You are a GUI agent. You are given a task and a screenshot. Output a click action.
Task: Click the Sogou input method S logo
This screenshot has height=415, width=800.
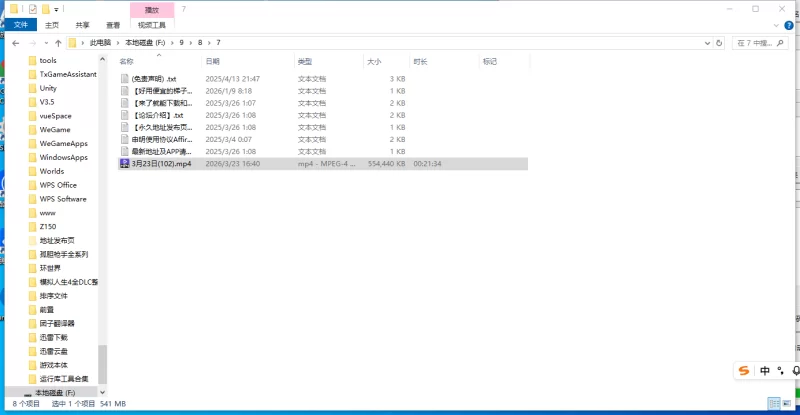coord(744,371)
